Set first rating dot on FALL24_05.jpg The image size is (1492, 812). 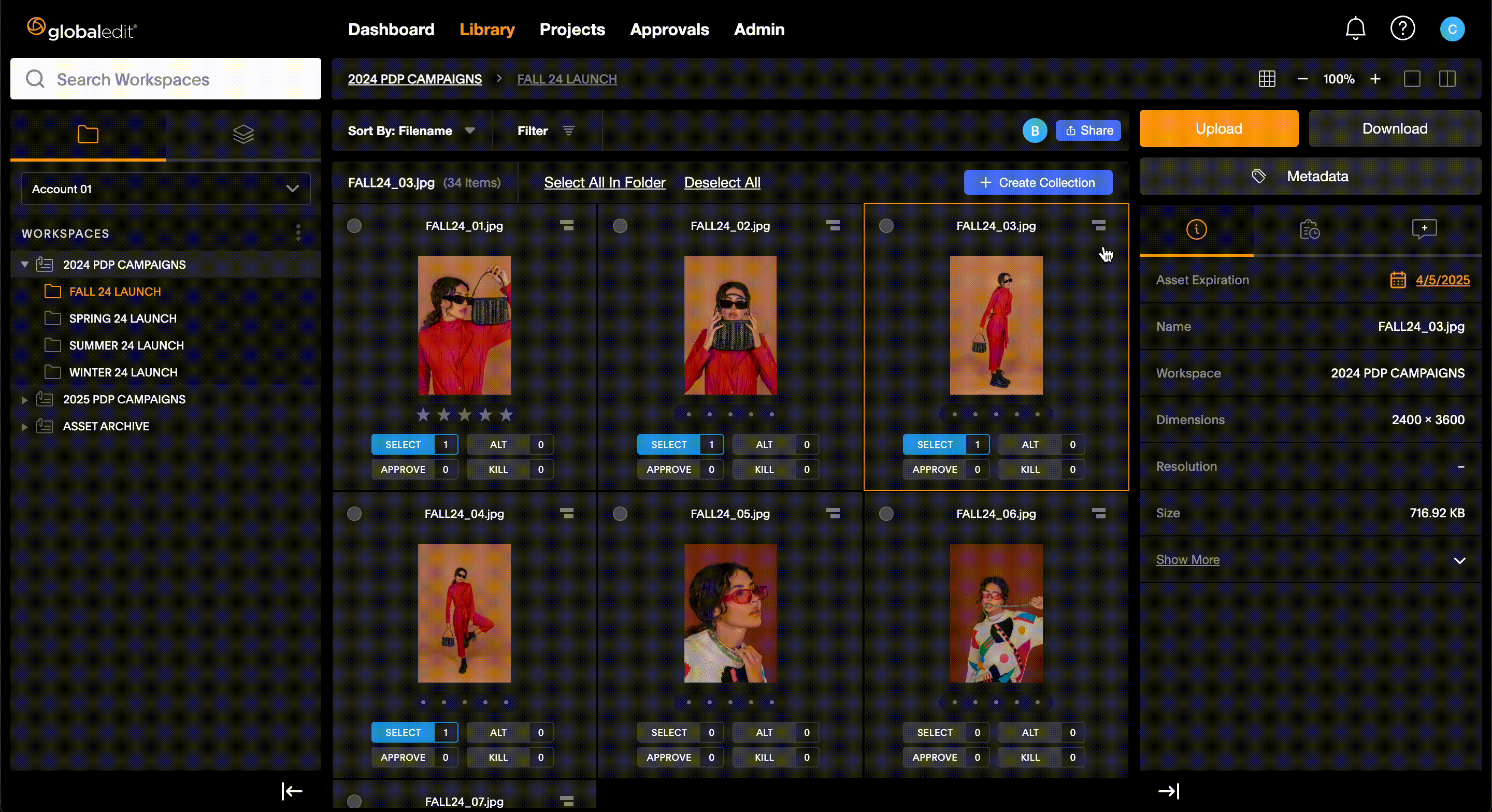[688, 702]
